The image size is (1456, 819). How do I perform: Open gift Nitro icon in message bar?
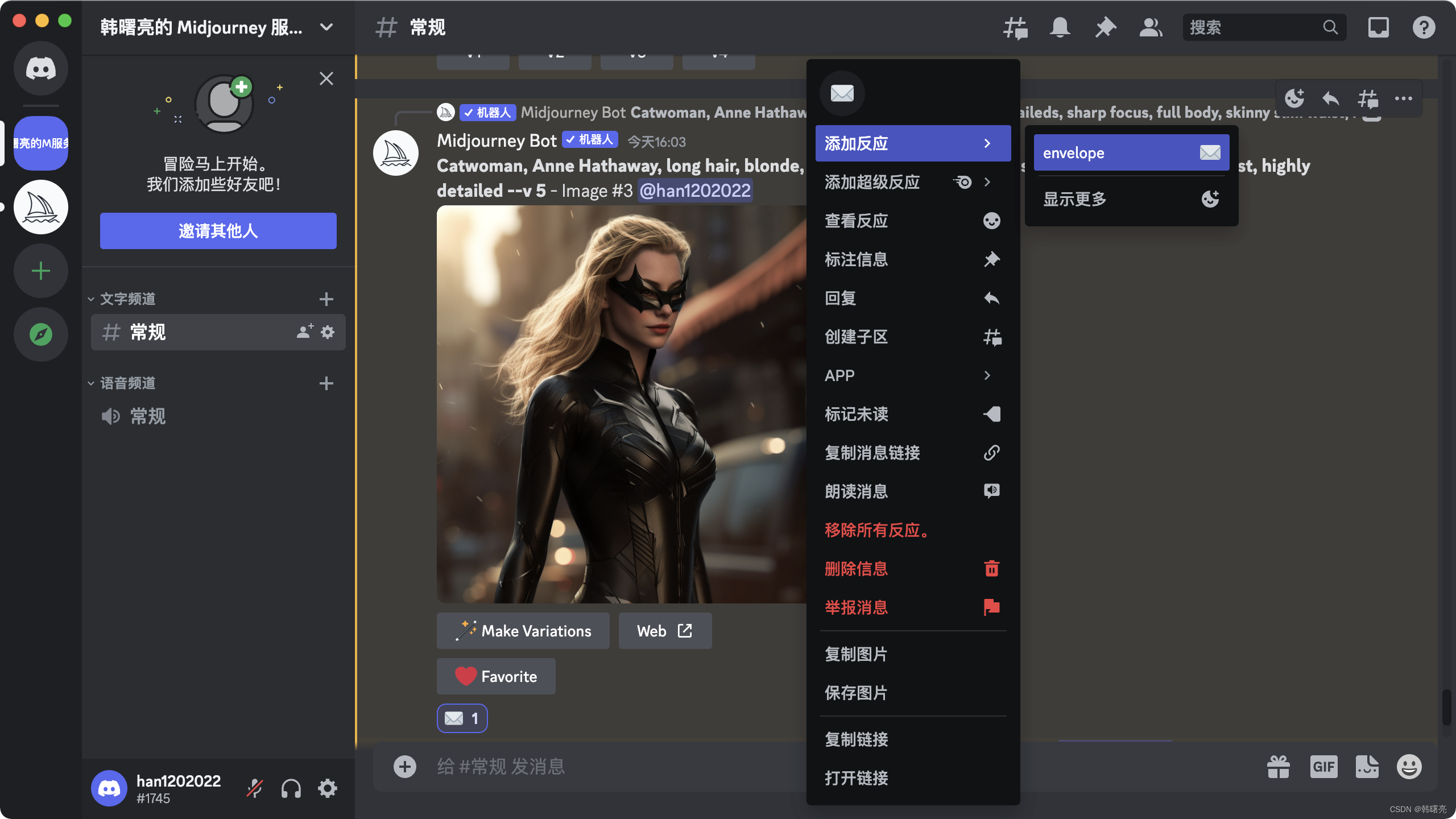(1279, 767)
